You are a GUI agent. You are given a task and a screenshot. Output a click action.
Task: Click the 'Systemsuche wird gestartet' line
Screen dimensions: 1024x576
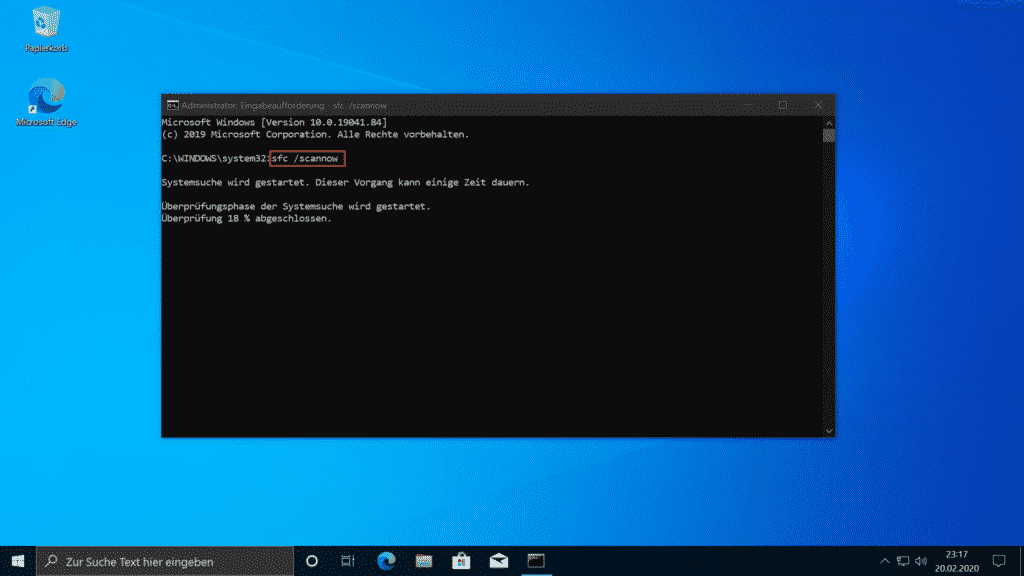(345, 182)
